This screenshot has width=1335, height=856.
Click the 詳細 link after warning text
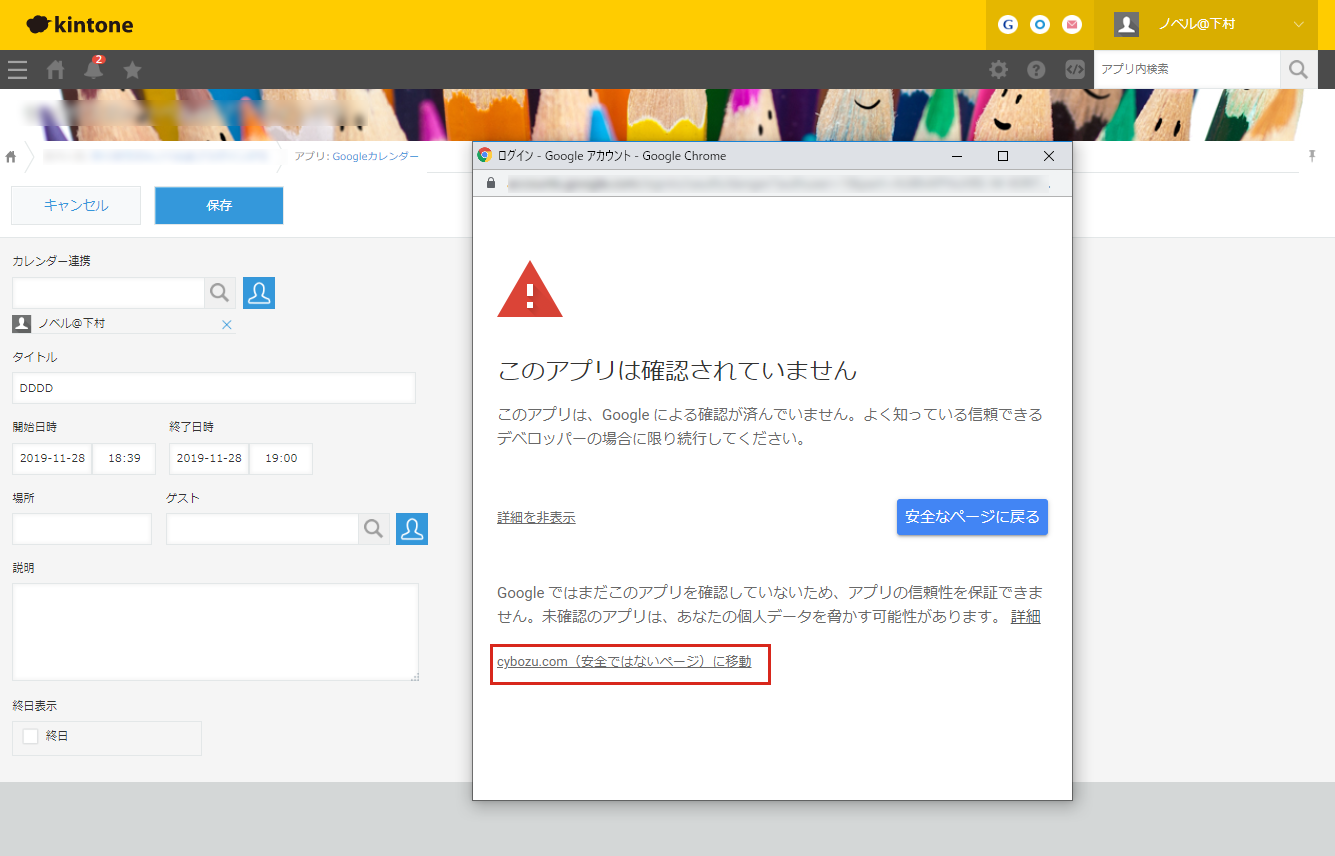click(x=1026, y=616)
